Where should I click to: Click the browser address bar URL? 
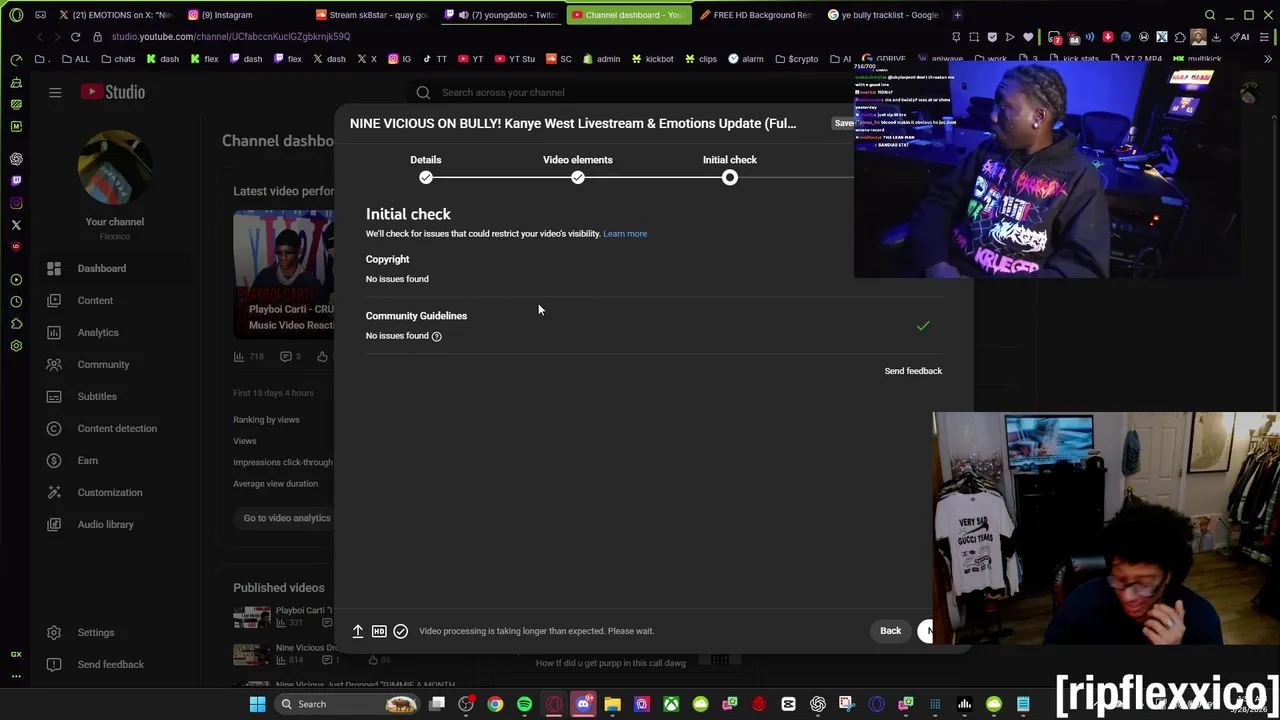pos(231,37)
